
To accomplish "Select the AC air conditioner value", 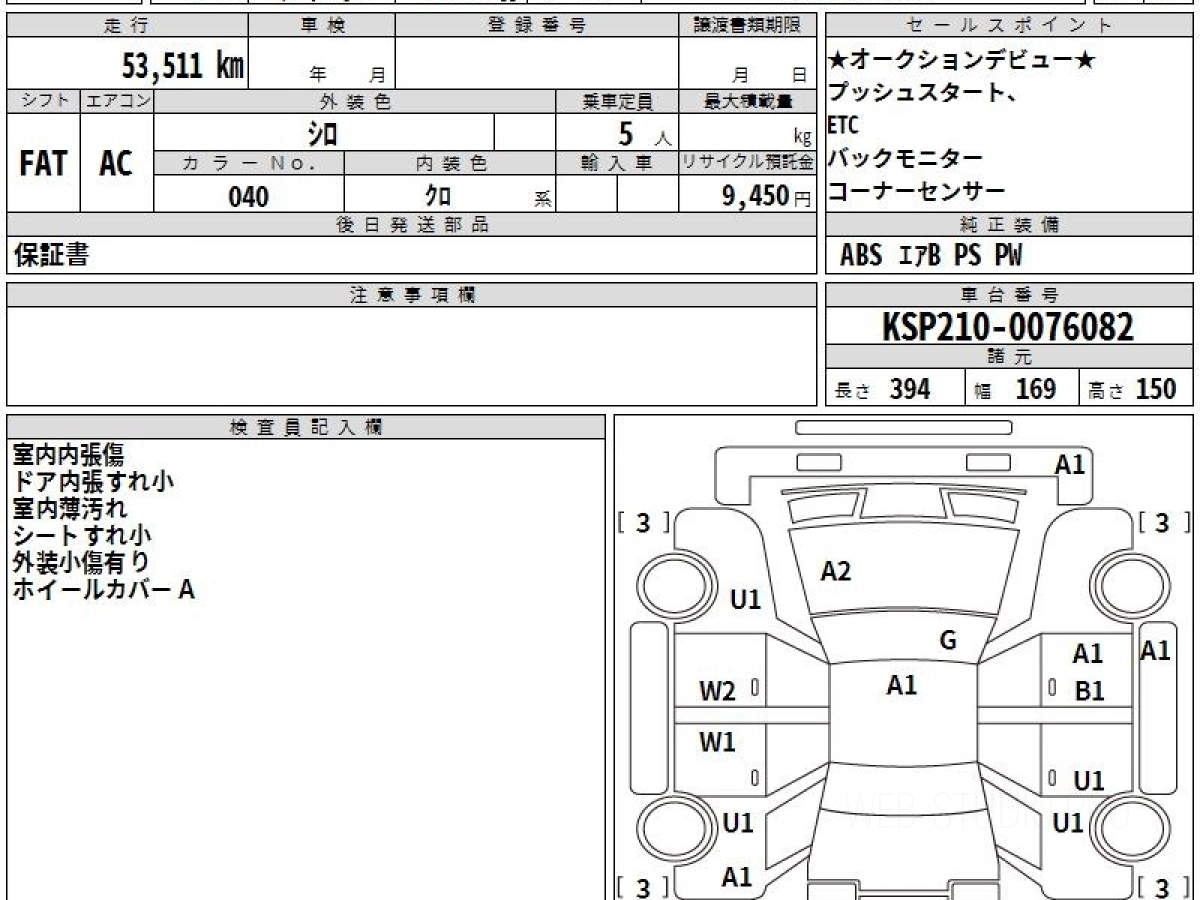I will tap(116, 163).
